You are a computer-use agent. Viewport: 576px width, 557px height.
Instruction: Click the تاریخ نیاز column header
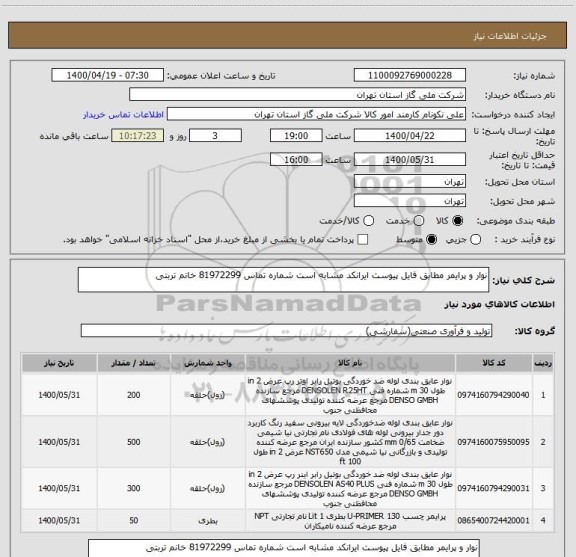coord(59,363)
